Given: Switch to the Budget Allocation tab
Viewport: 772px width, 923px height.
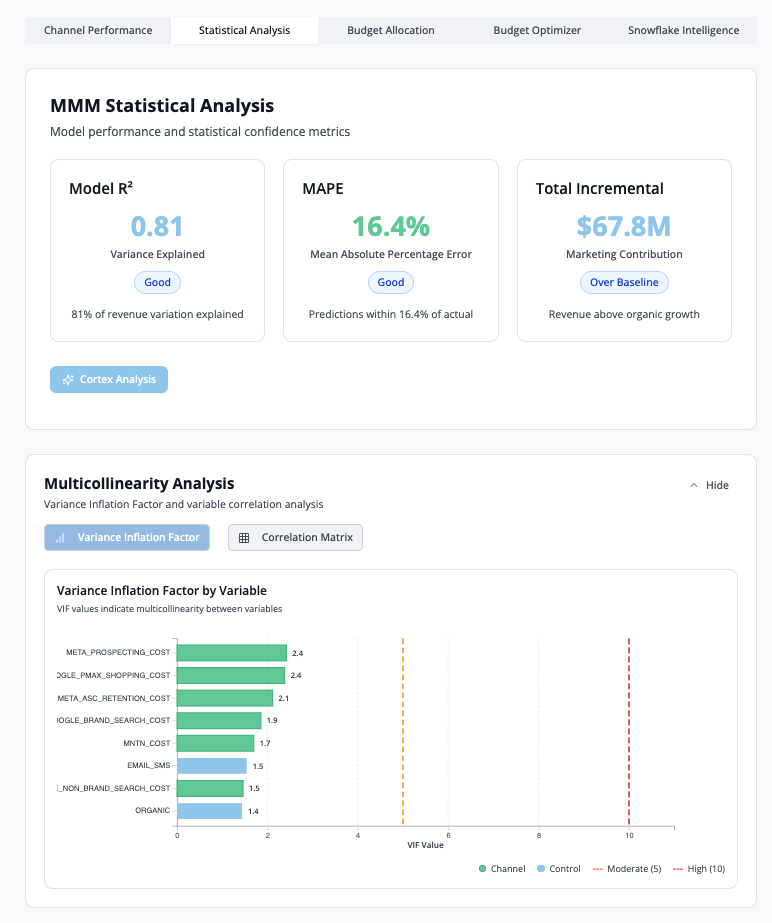Looking at the screenshot, I should 391,30.
